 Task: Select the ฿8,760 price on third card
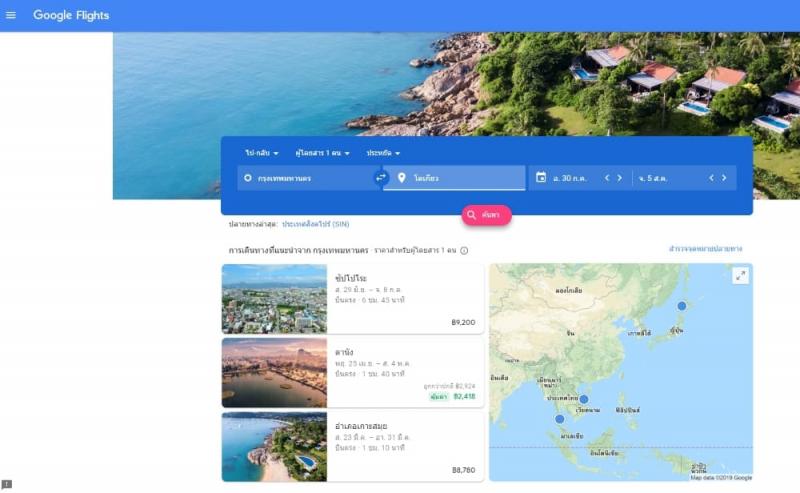tap(463, 470)
